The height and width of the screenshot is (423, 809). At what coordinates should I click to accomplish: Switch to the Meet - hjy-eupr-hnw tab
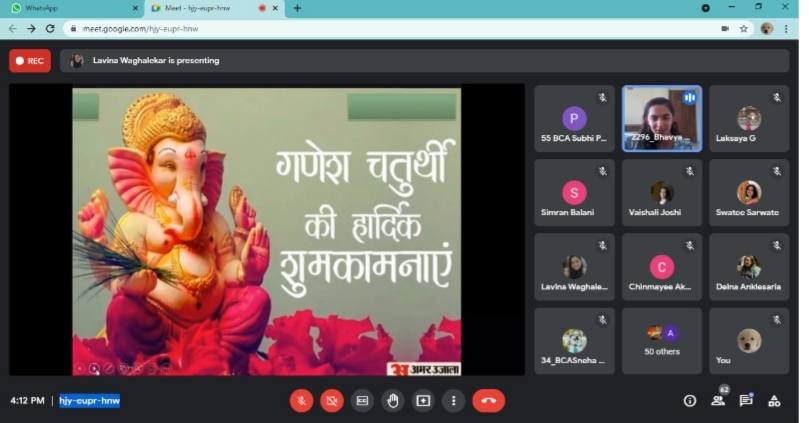tap(214, 8)
